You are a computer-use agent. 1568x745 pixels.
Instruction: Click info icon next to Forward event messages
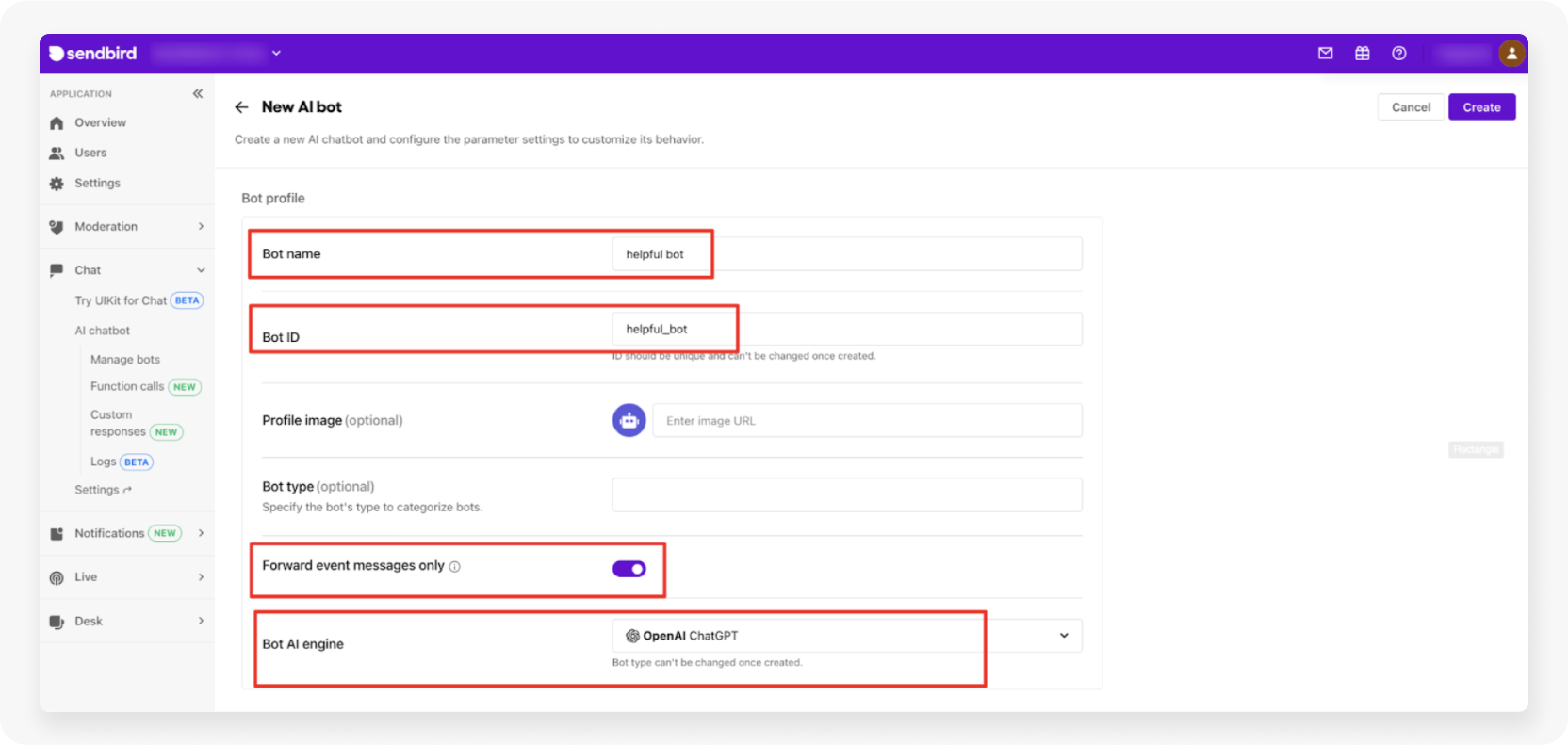pyautogui.click(x=455, y=567)
